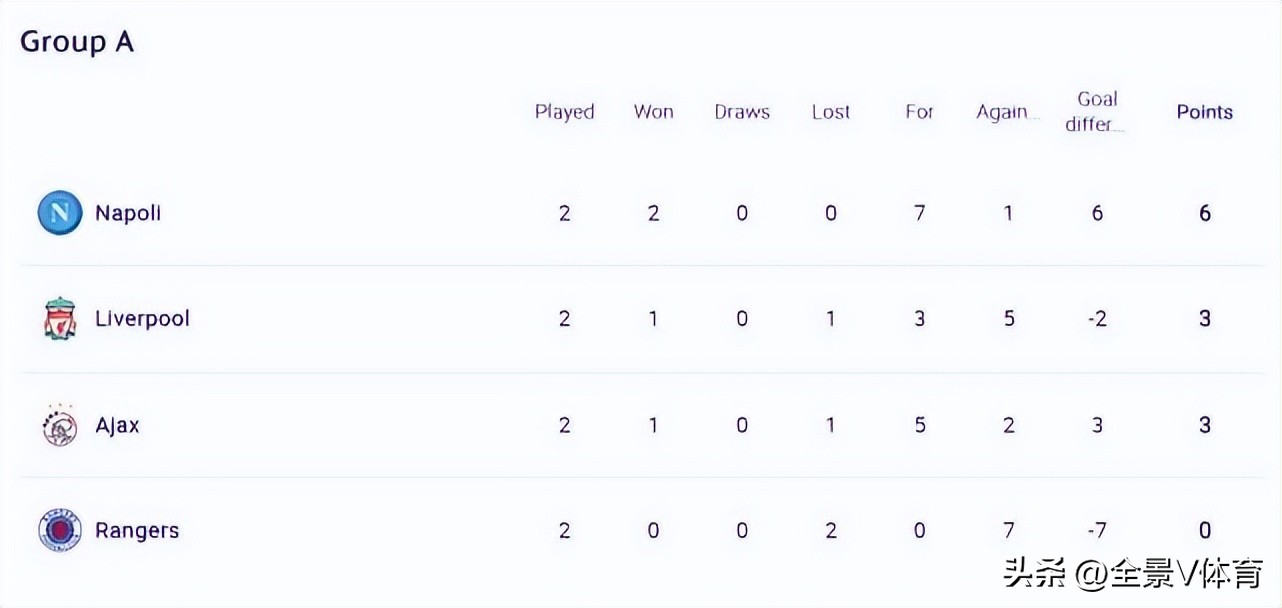1282x608 pixels.
Task: Open the Napoli team link
Action: coord(128,213)
